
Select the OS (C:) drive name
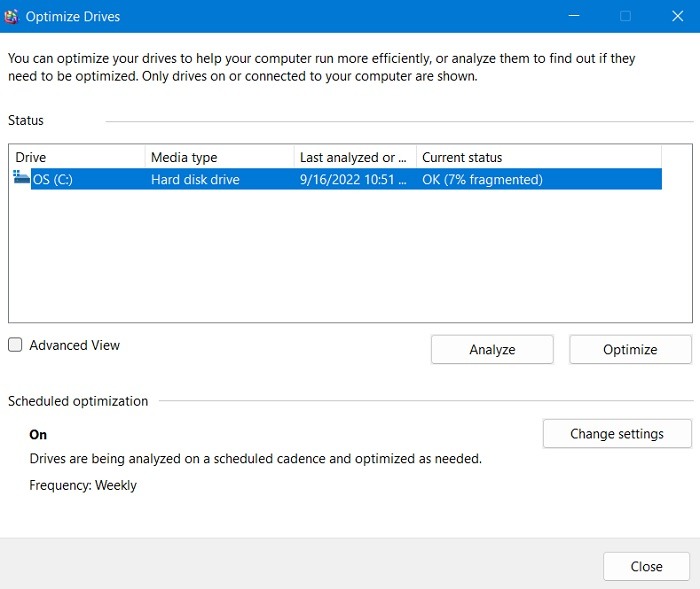tap(50, 180)
